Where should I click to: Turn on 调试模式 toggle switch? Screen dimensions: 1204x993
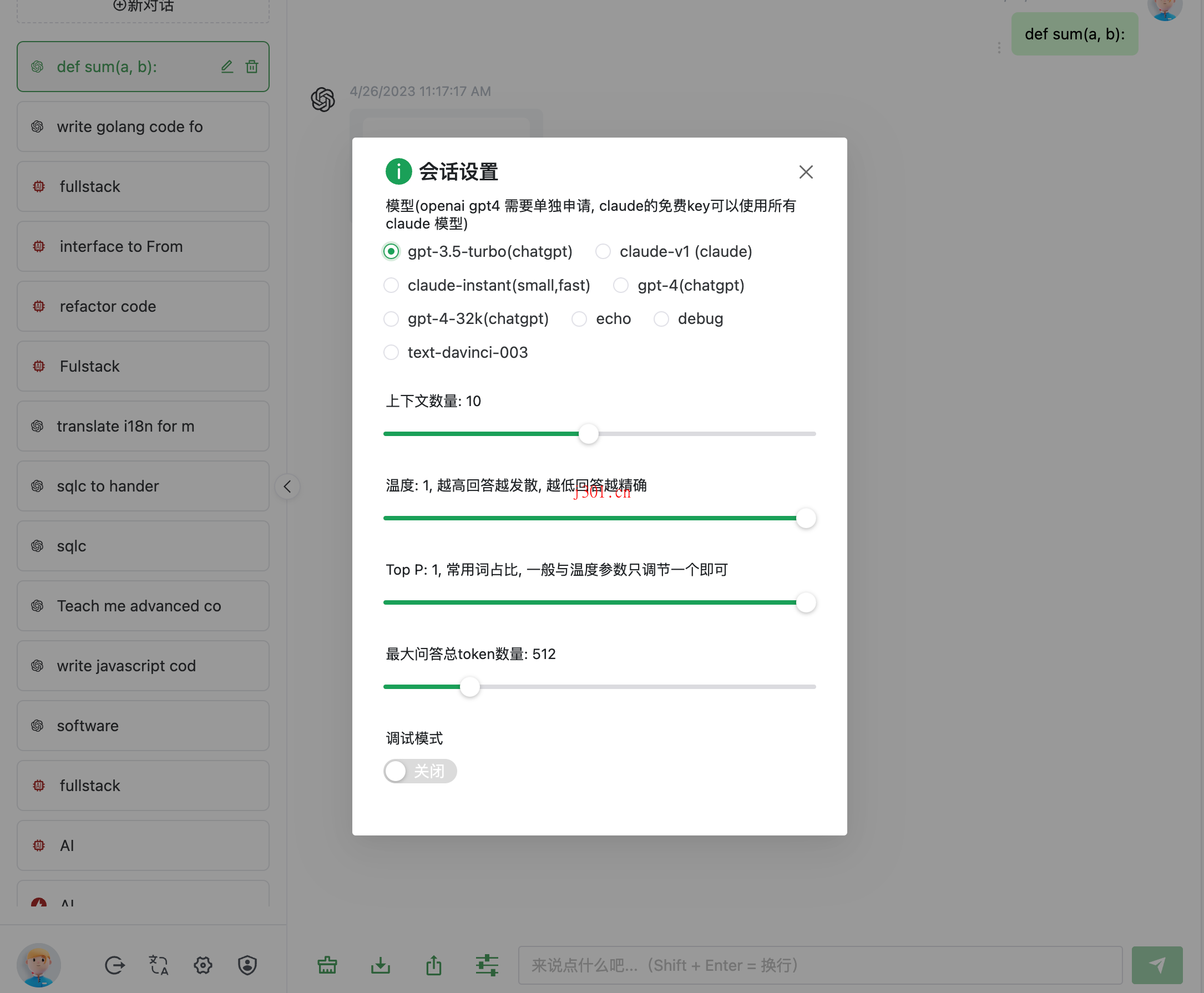[420, 771]
